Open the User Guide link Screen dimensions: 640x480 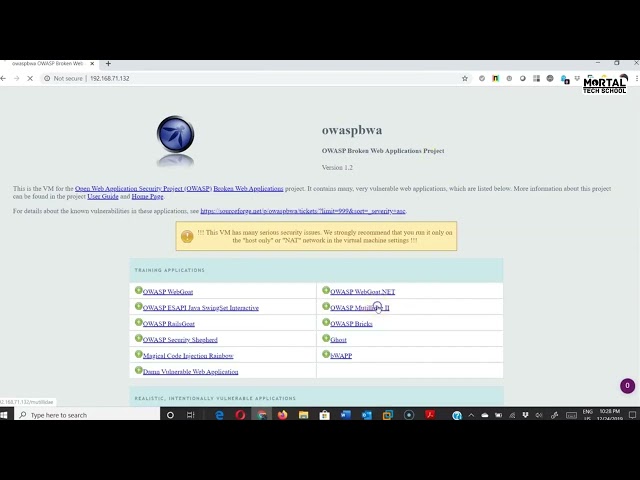(x=103, y=196)
